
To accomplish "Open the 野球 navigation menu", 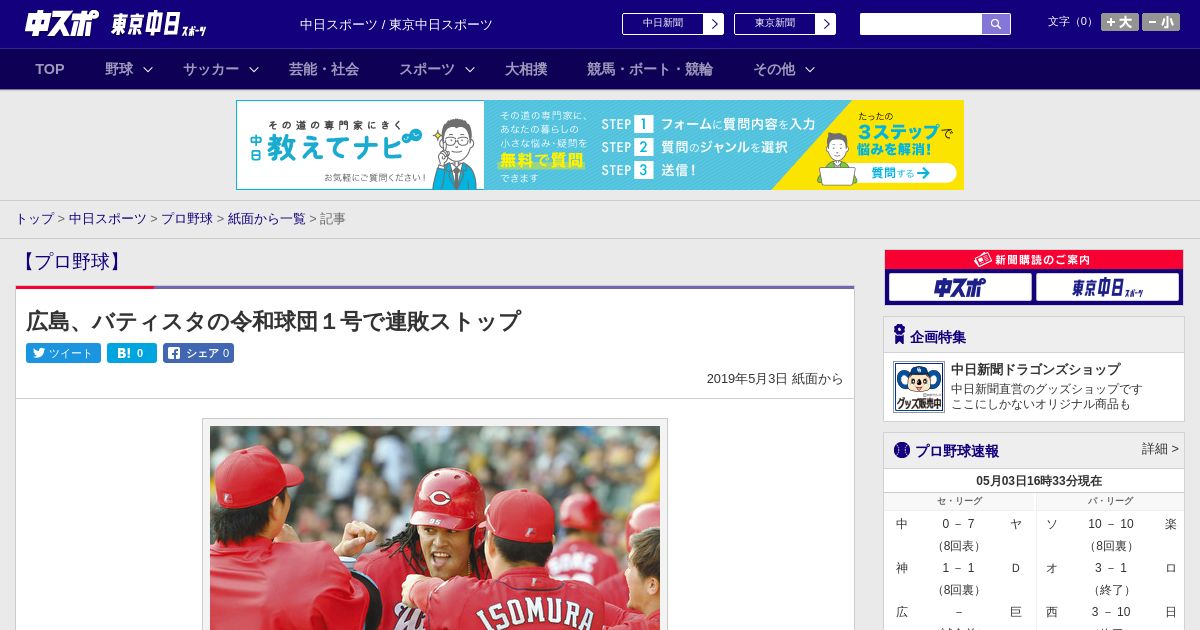I will pos(119,69).
